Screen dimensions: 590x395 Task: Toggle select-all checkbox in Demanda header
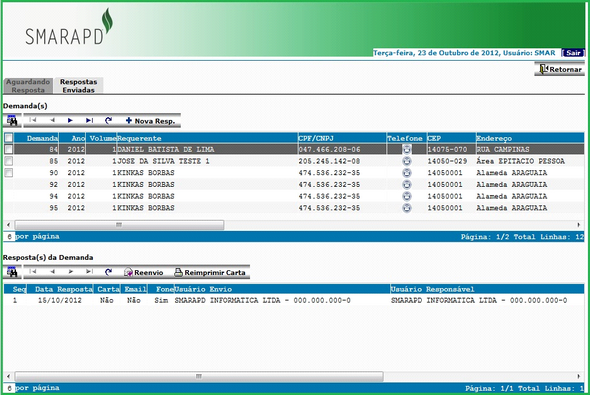pyautogui.click(x=9, y=138)
